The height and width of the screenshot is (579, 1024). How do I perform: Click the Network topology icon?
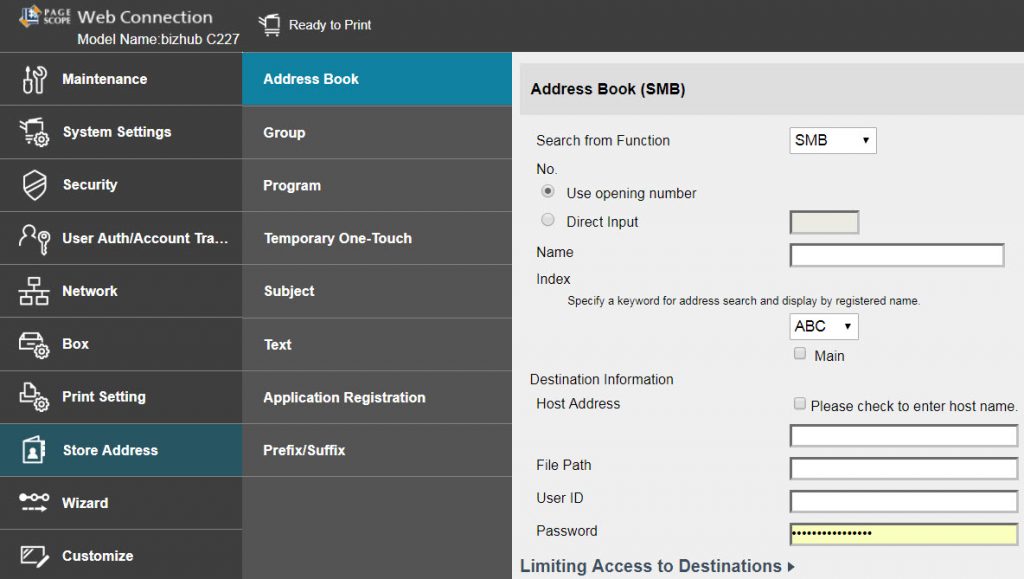click(x=34, y=291)
